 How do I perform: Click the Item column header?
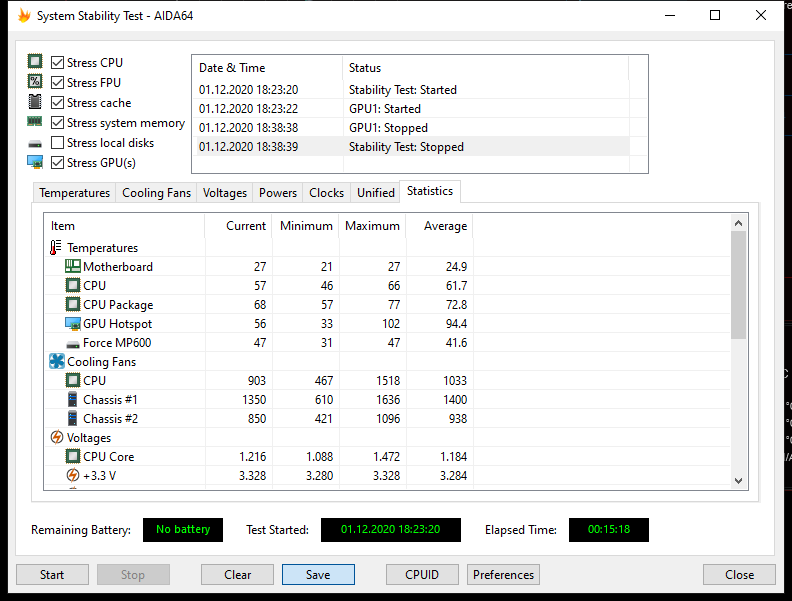[x=125, y=226]
